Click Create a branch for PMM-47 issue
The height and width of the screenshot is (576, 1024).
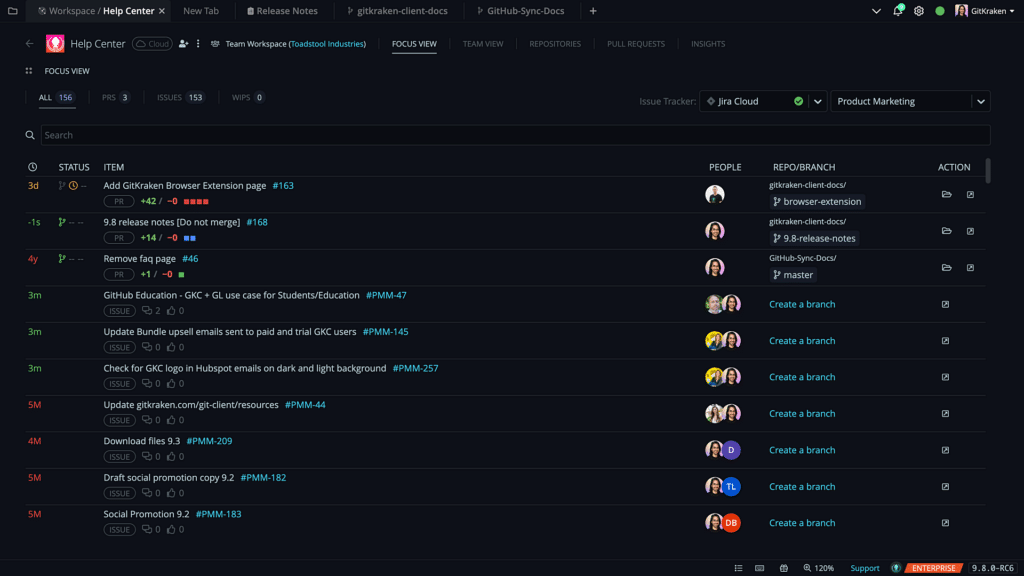pyautogui.click(x=802, y=304)
